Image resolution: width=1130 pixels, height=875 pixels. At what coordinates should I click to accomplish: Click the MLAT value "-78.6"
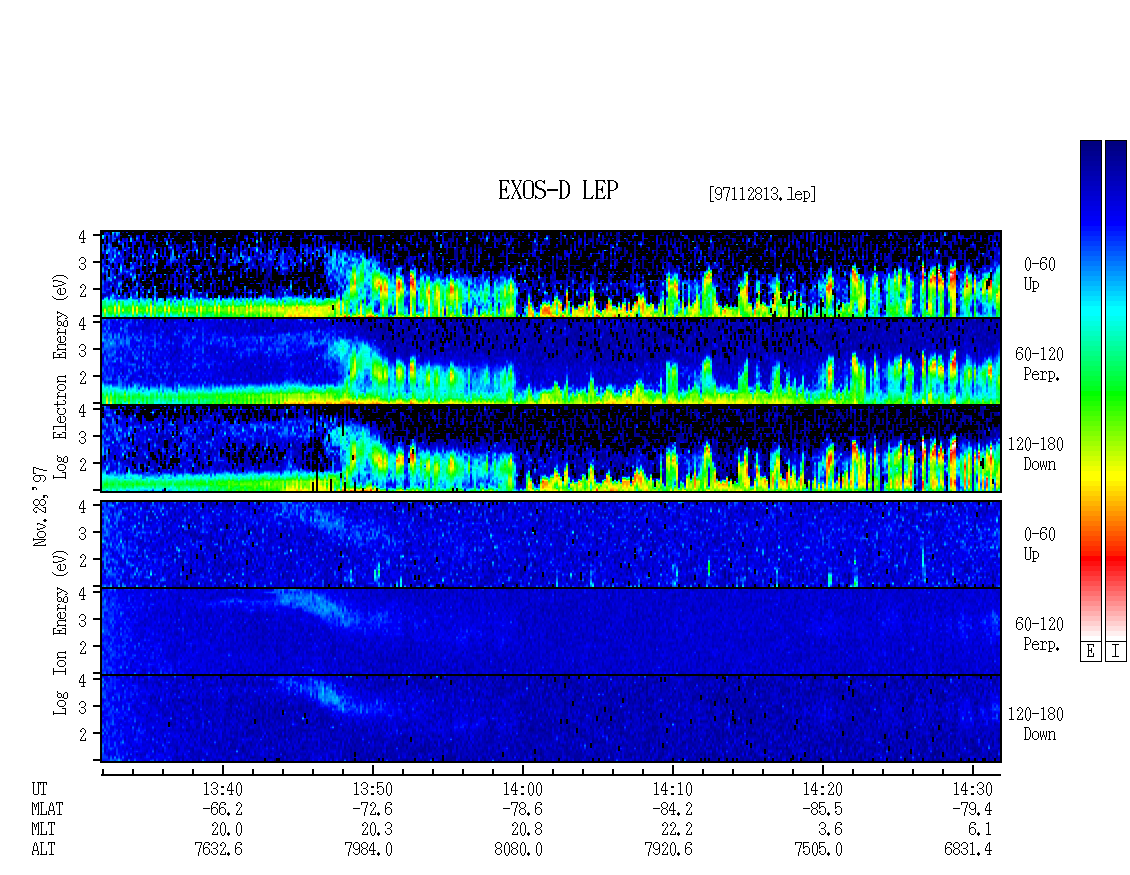pos(522,809)
